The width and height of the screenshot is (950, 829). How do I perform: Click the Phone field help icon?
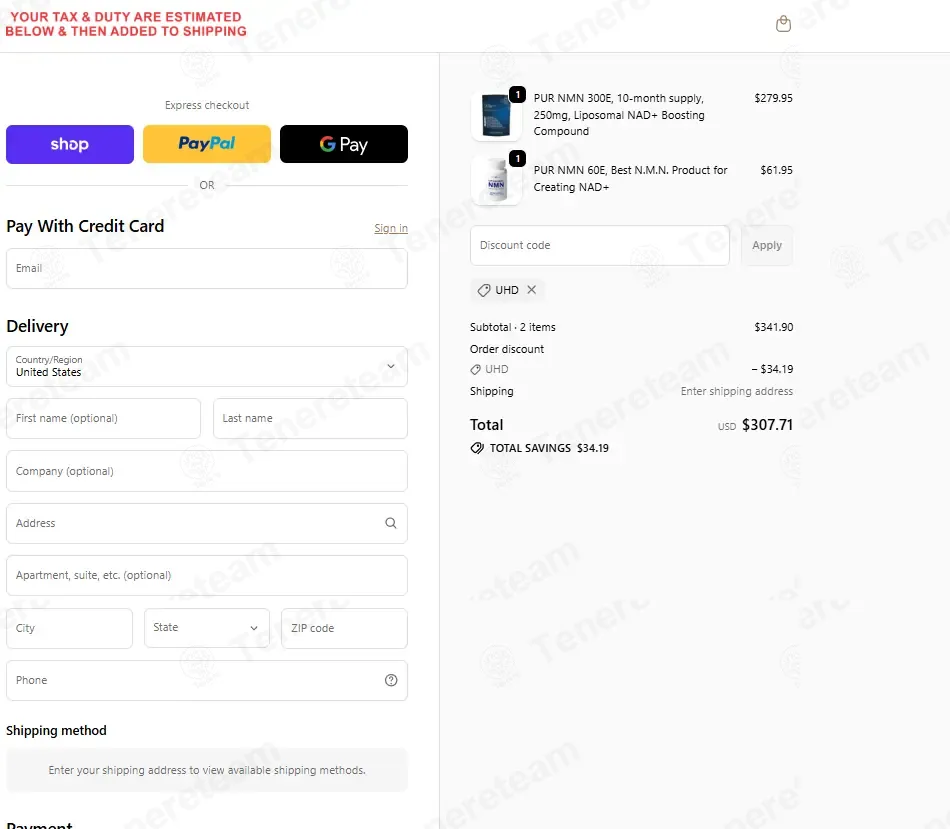tap(391, 680)
